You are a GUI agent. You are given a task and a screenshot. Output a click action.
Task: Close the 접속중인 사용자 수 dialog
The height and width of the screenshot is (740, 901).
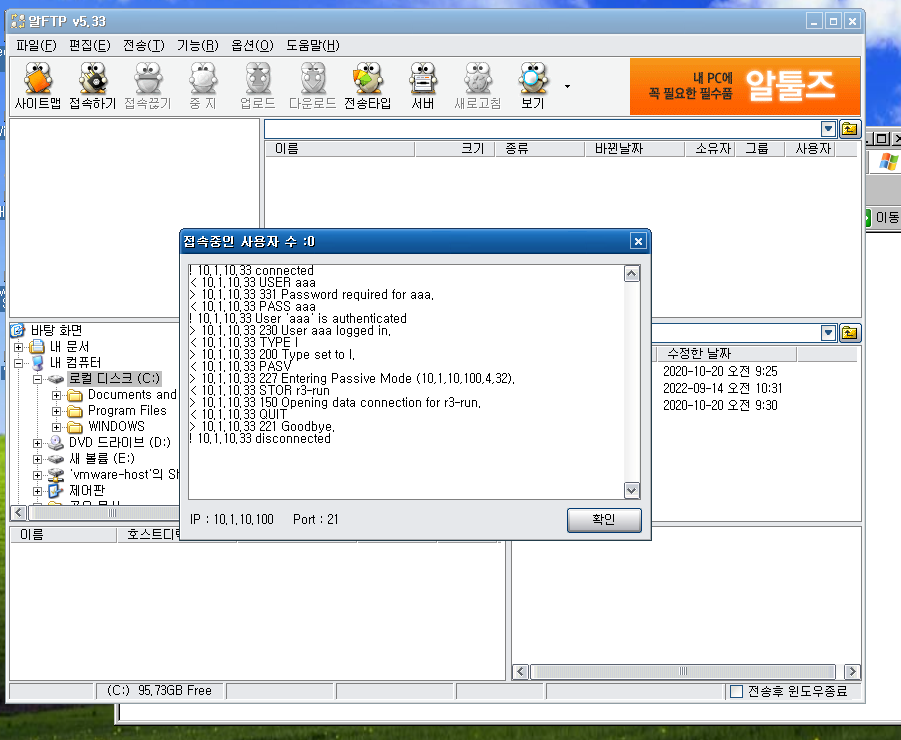pos(638,241)
